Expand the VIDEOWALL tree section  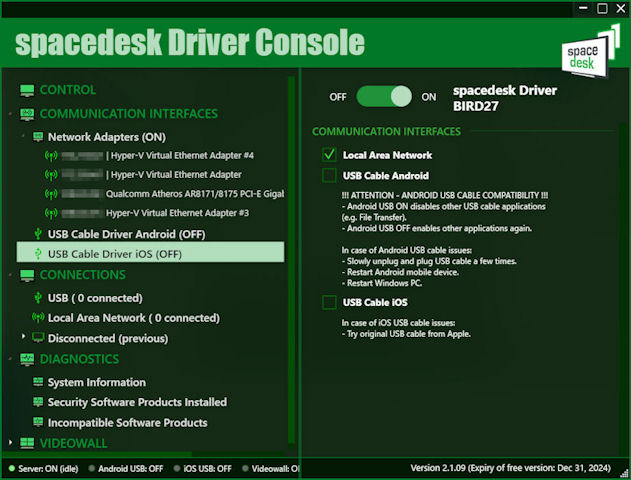[10, 442]
